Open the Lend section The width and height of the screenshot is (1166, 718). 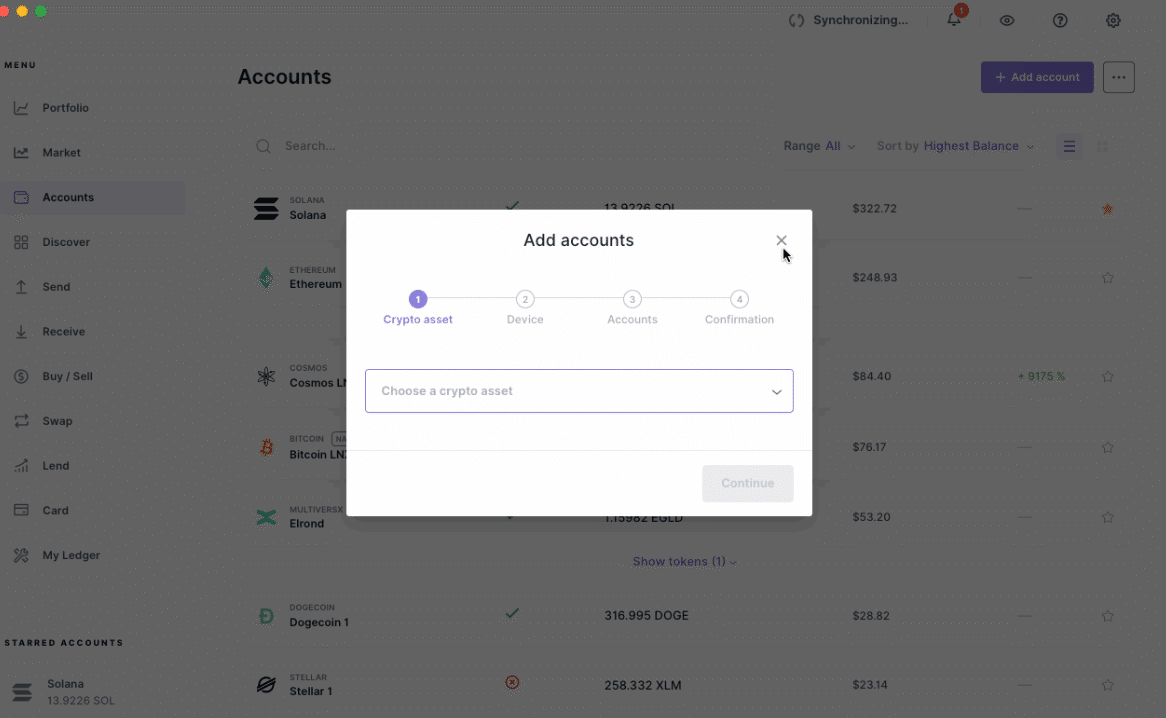click(x=56, y=465)
